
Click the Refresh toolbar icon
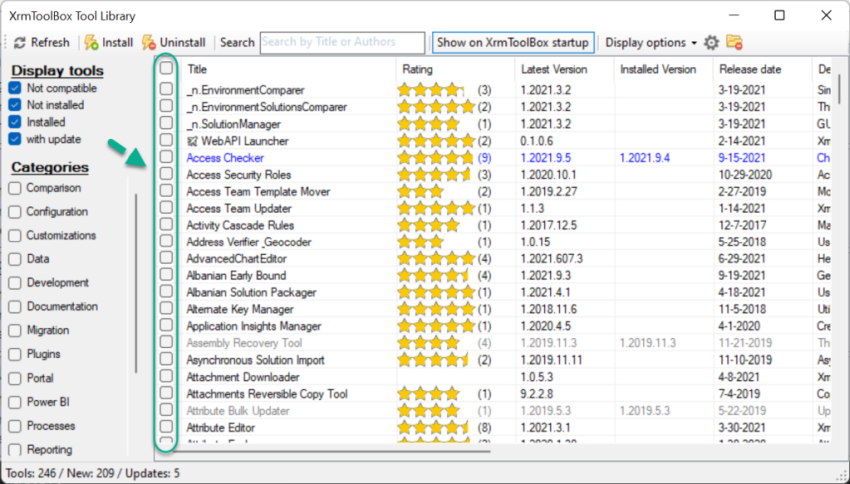pyautogui.click(x=20, y=42)
